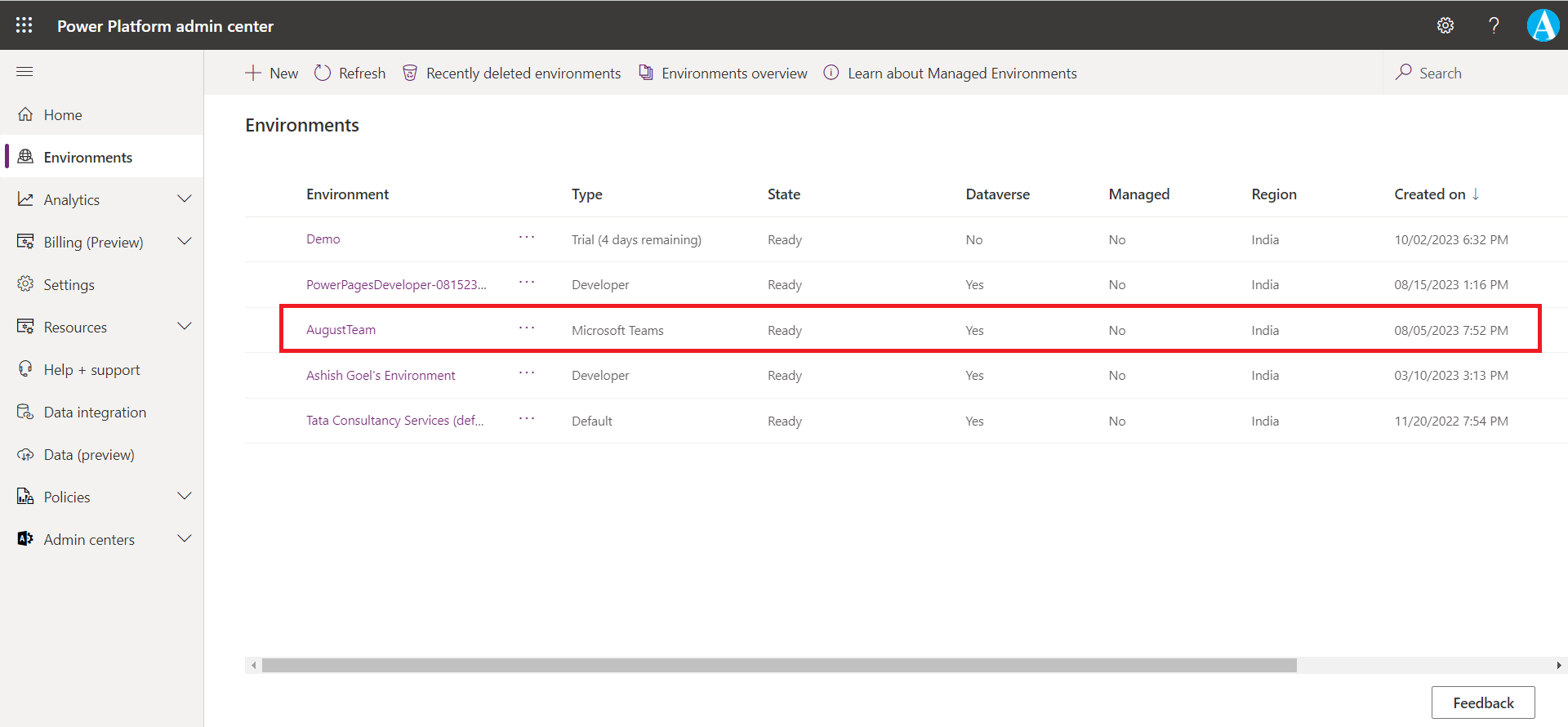1568x727 pixels.
Task: Collapse the navigation hamburger menu
Action: click(24, 72)
